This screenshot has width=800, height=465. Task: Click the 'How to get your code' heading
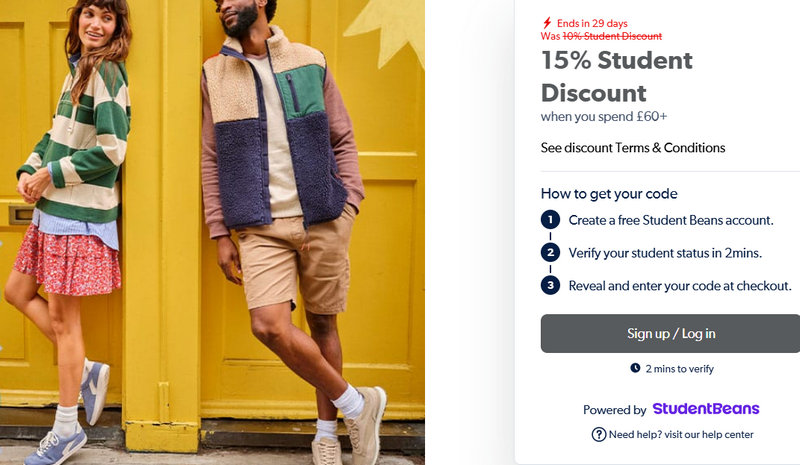[609, 194]
